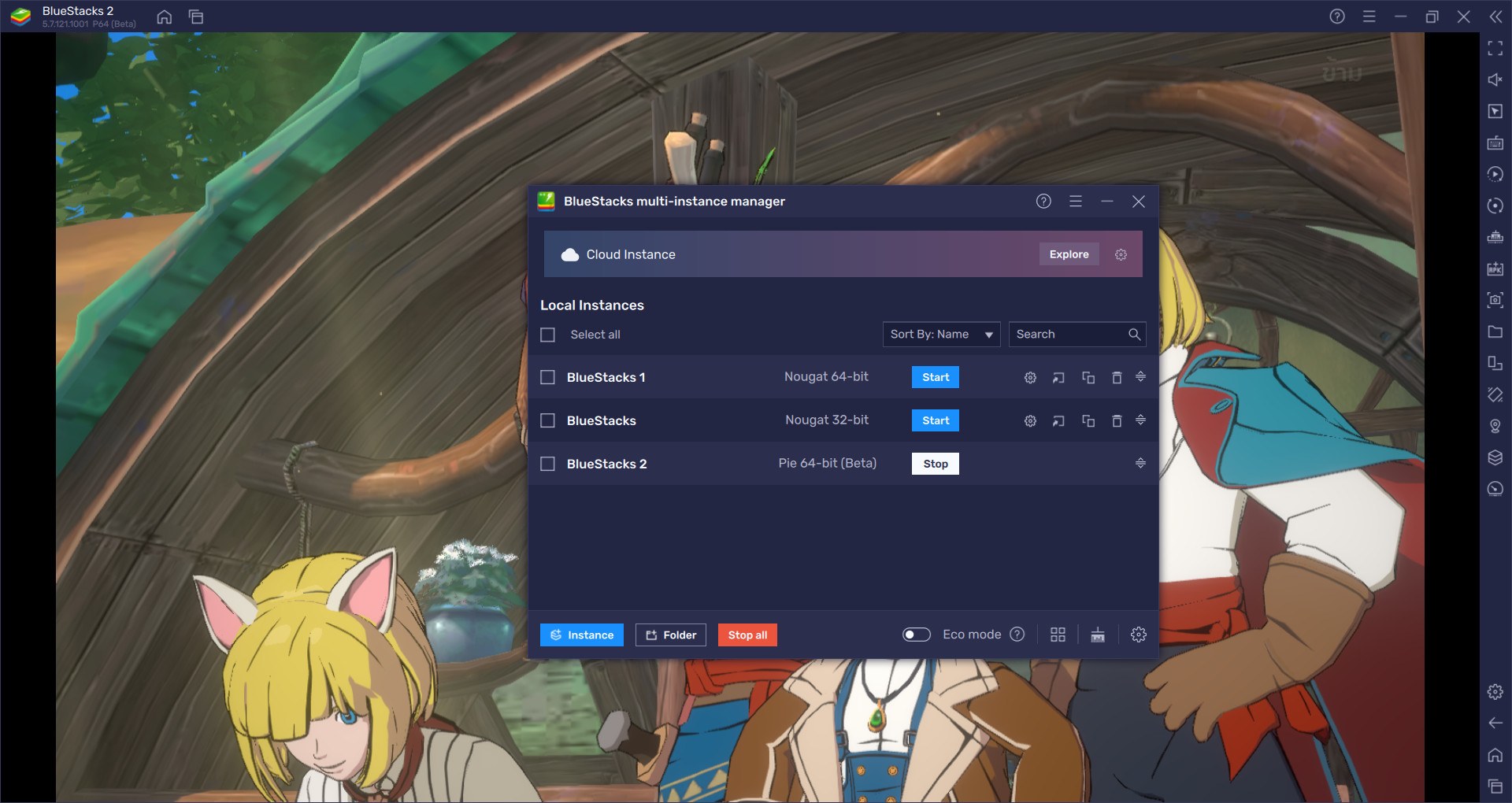This screenshot has width=1512, height=803.
Task: Open Cloud Instance settings gear
Action: (1121, 254)
